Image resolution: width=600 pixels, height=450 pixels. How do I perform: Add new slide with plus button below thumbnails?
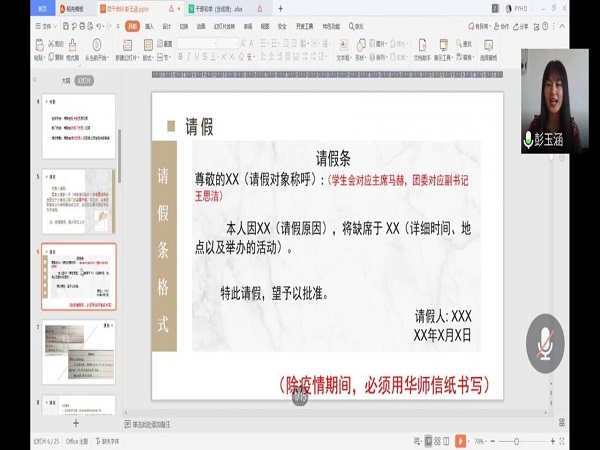pos(75,424)
